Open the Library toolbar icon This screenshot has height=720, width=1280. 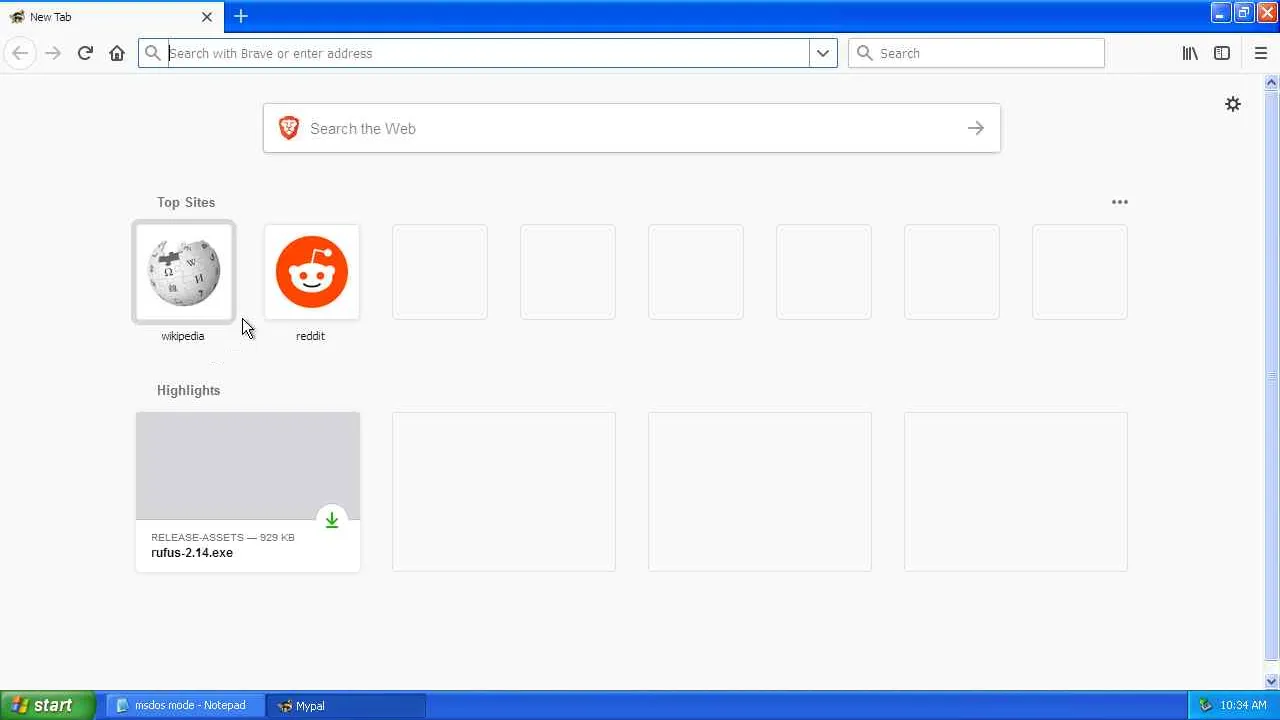[x=1190, y=53]
